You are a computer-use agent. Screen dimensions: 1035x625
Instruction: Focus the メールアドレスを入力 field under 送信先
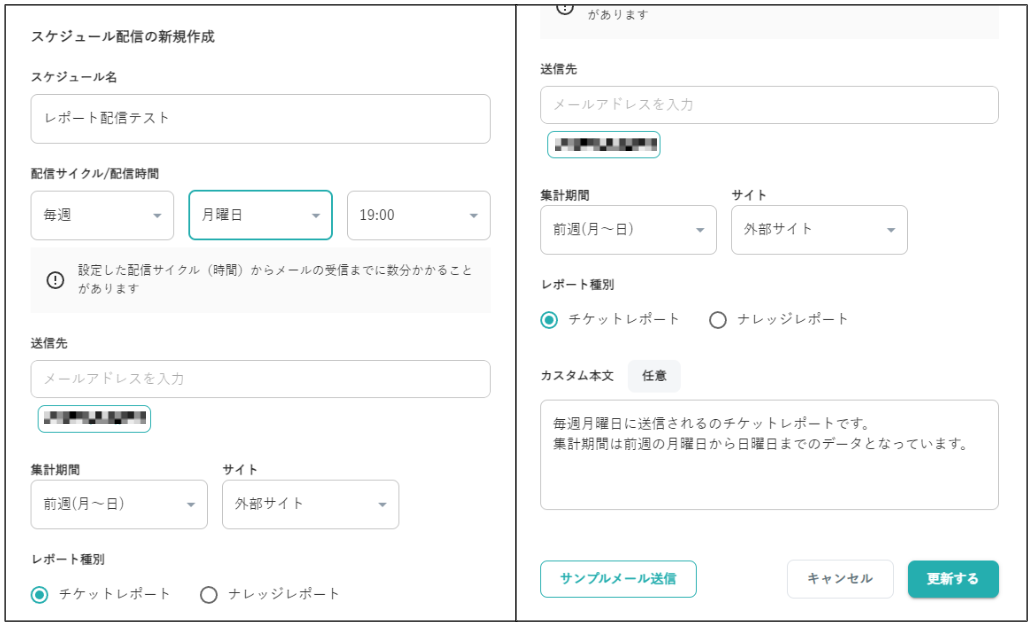tap(258, 379)
